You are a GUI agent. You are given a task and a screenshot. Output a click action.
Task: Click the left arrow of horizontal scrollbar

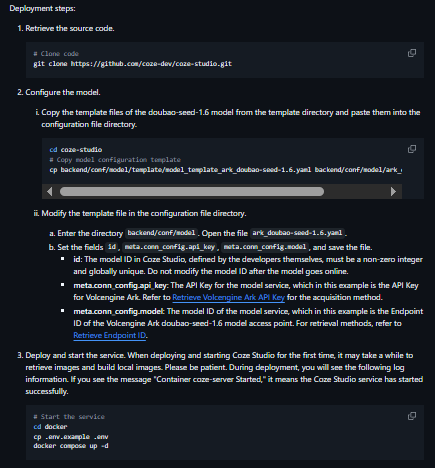49,192
